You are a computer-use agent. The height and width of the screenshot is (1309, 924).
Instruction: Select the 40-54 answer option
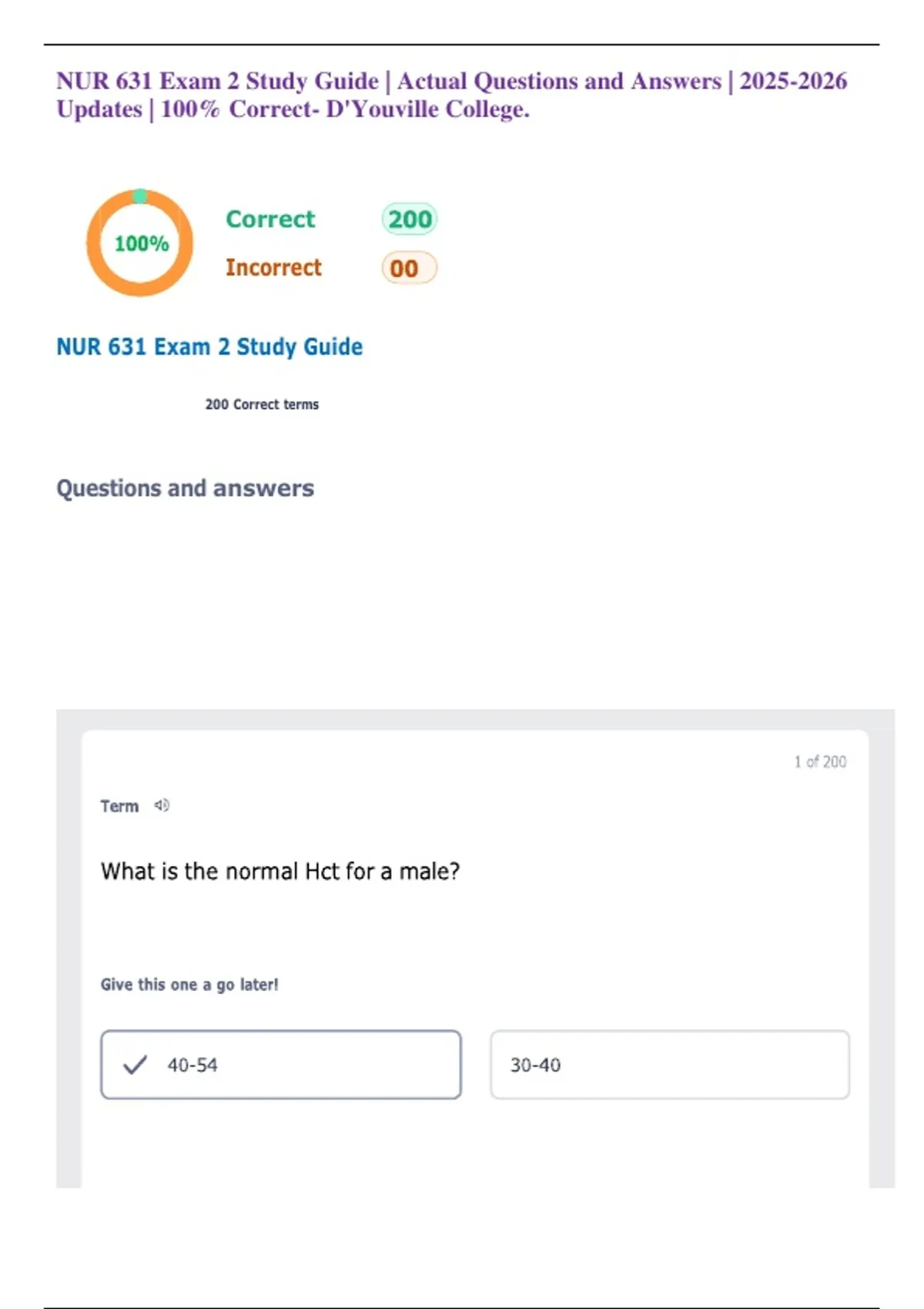(x=281, y=1065)
